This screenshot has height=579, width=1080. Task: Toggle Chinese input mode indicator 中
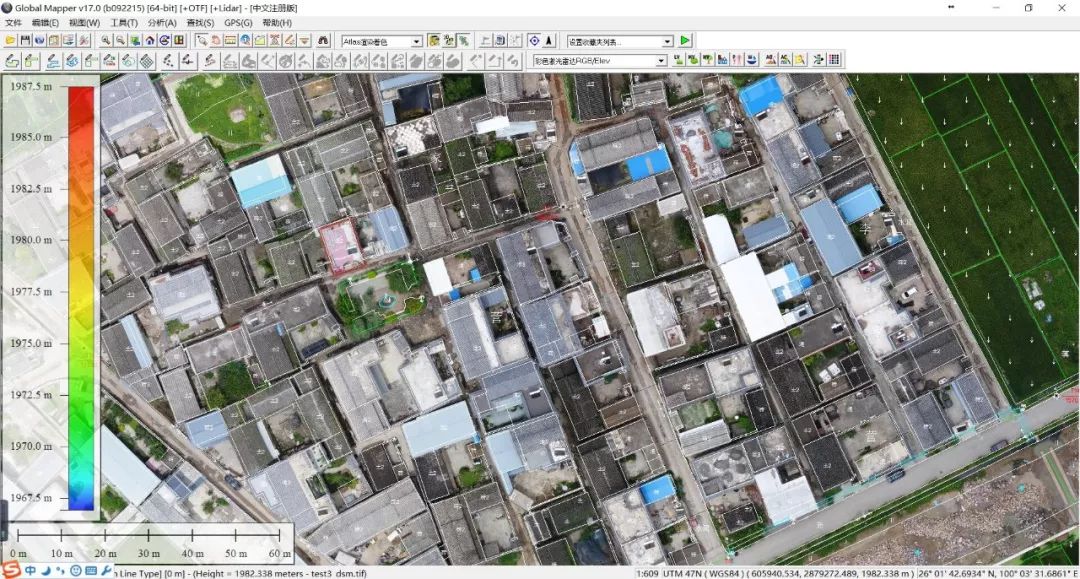pyautogui.click(x=31, y=570)
